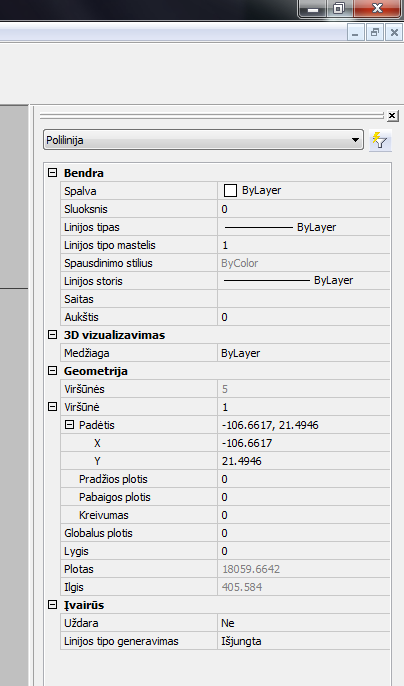Edit the Linijos tipo mastelis value
This screenshot has width=404, height=686.
[303, 245]
